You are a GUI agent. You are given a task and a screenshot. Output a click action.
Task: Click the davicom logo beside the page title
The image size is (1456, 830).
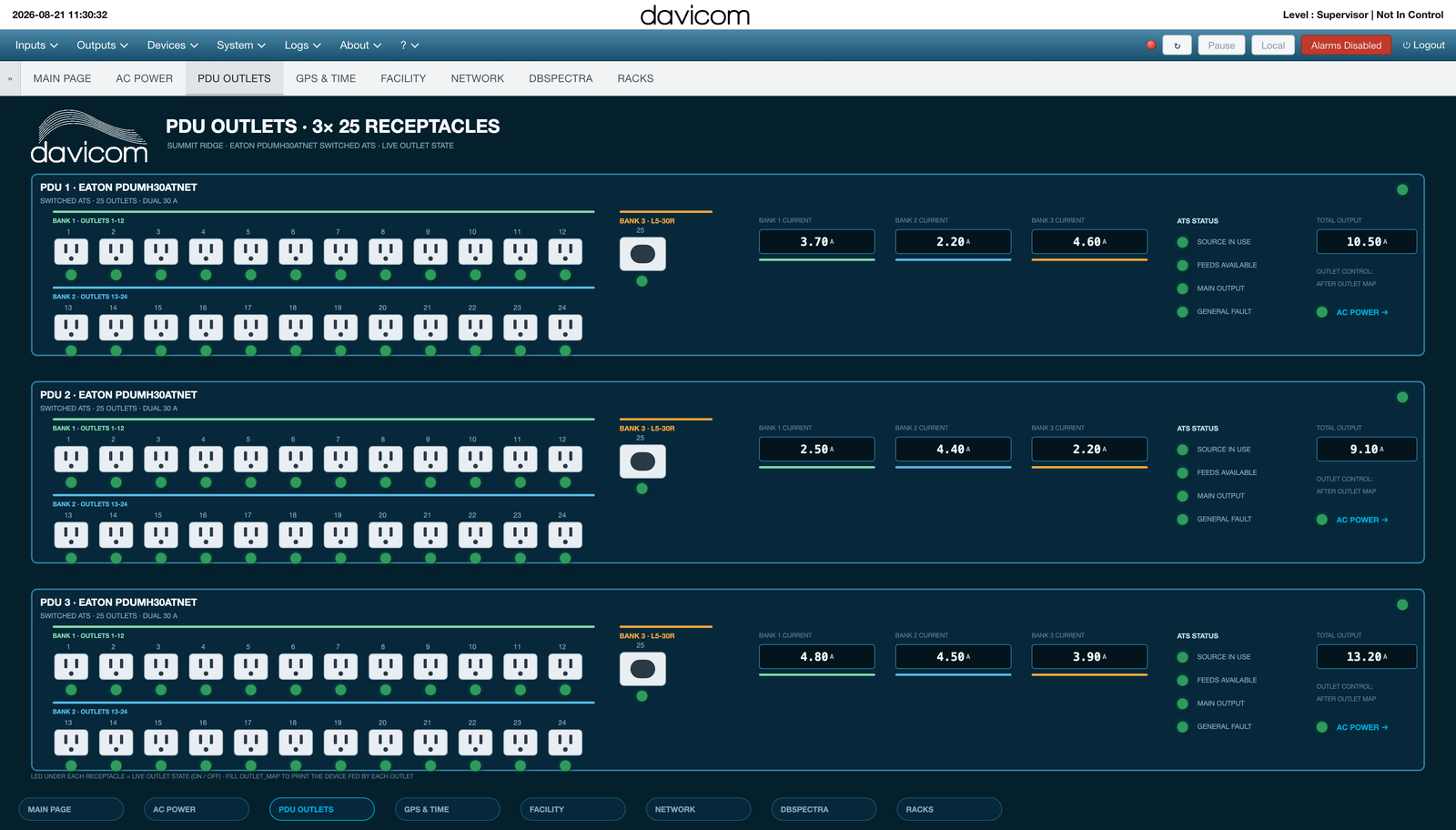click(x=89, y=137)
